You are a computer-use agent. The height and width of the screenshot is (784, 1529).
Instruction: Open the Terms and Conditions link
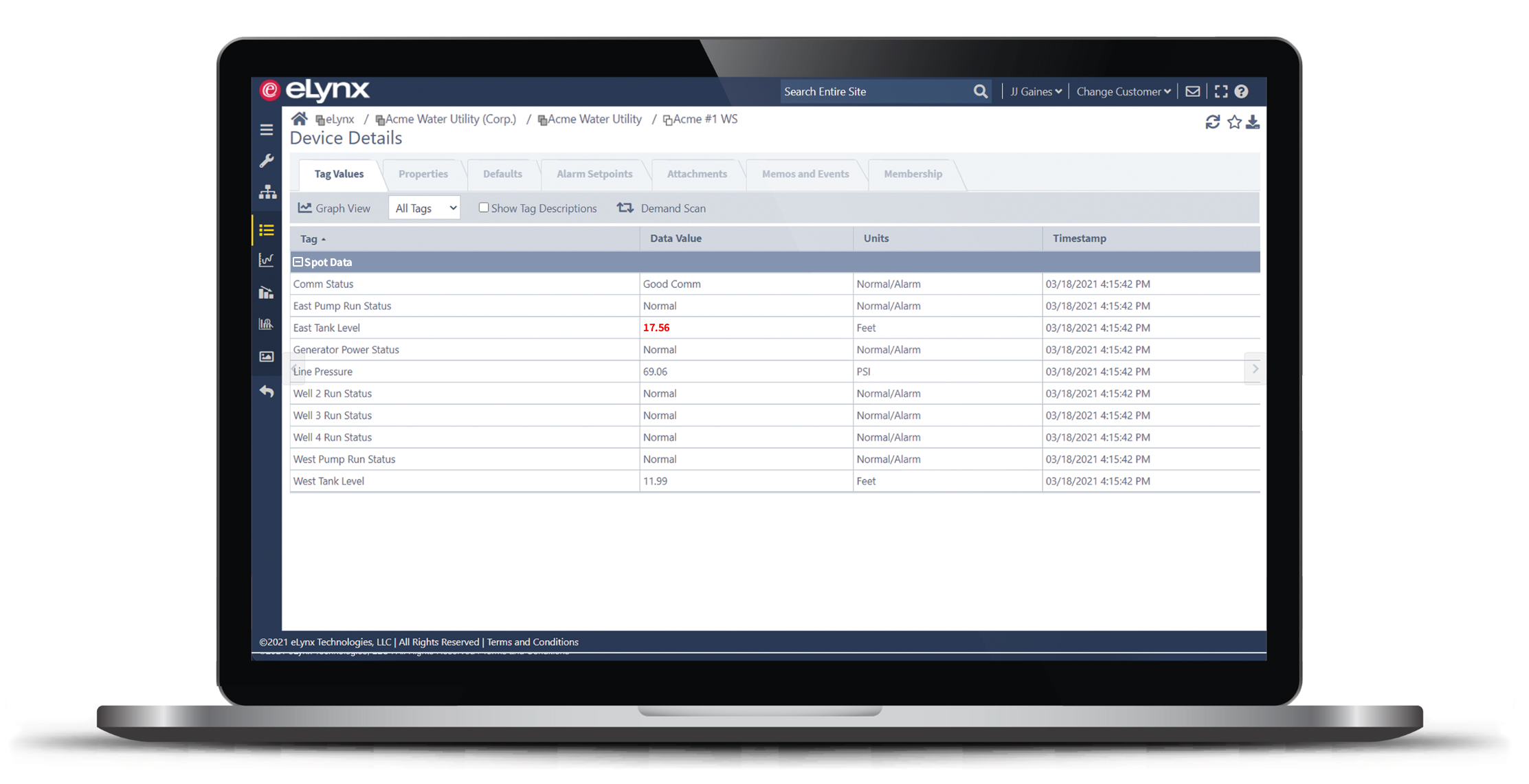tap(533, 642)
